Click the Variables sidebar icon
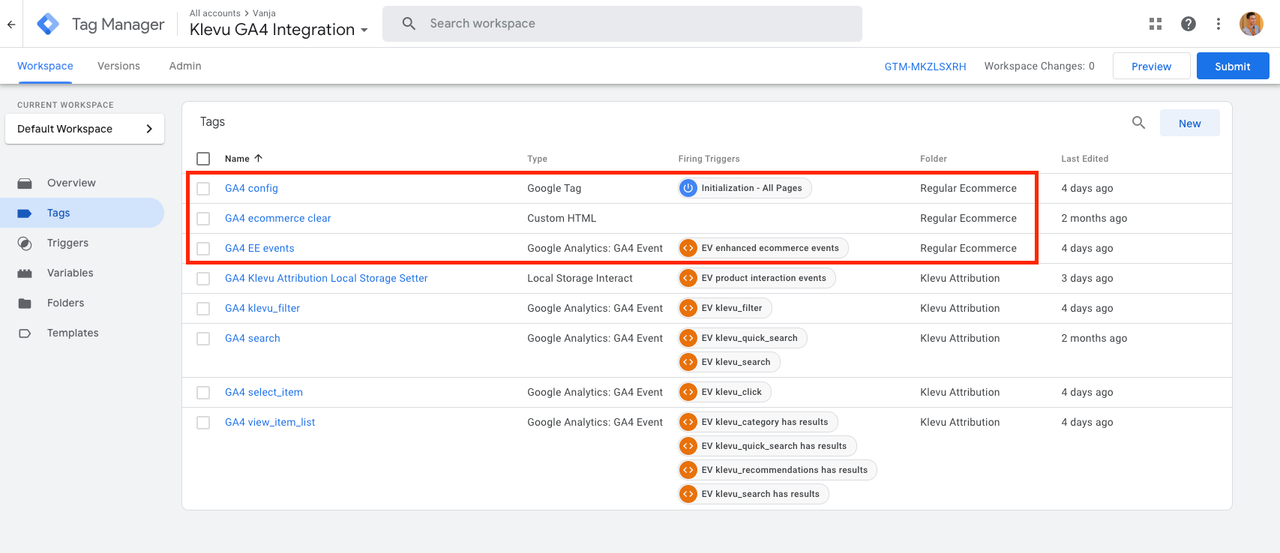The image size is (1280, 553). [x=25, y=273]
